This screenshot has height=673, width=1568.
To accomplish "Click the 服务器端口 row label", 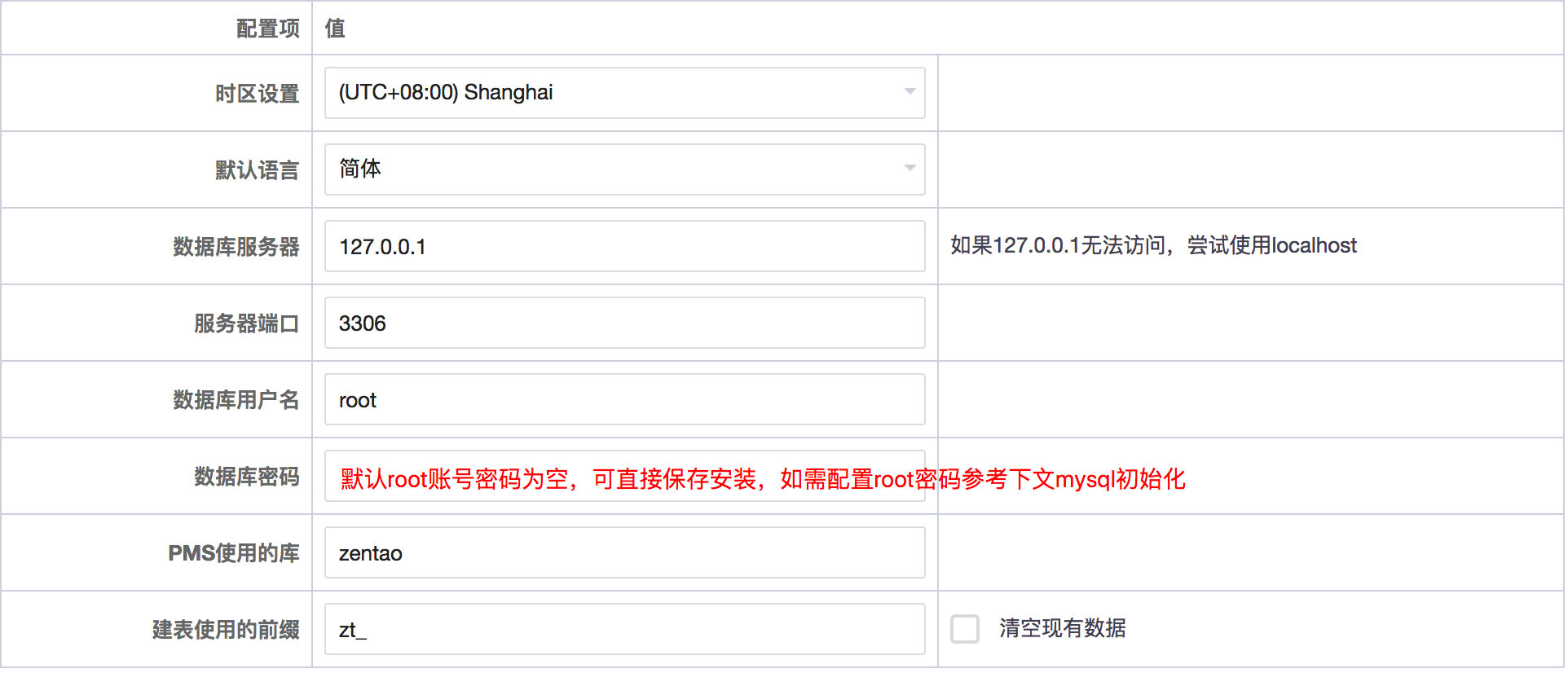I will [x=246, y=323].
